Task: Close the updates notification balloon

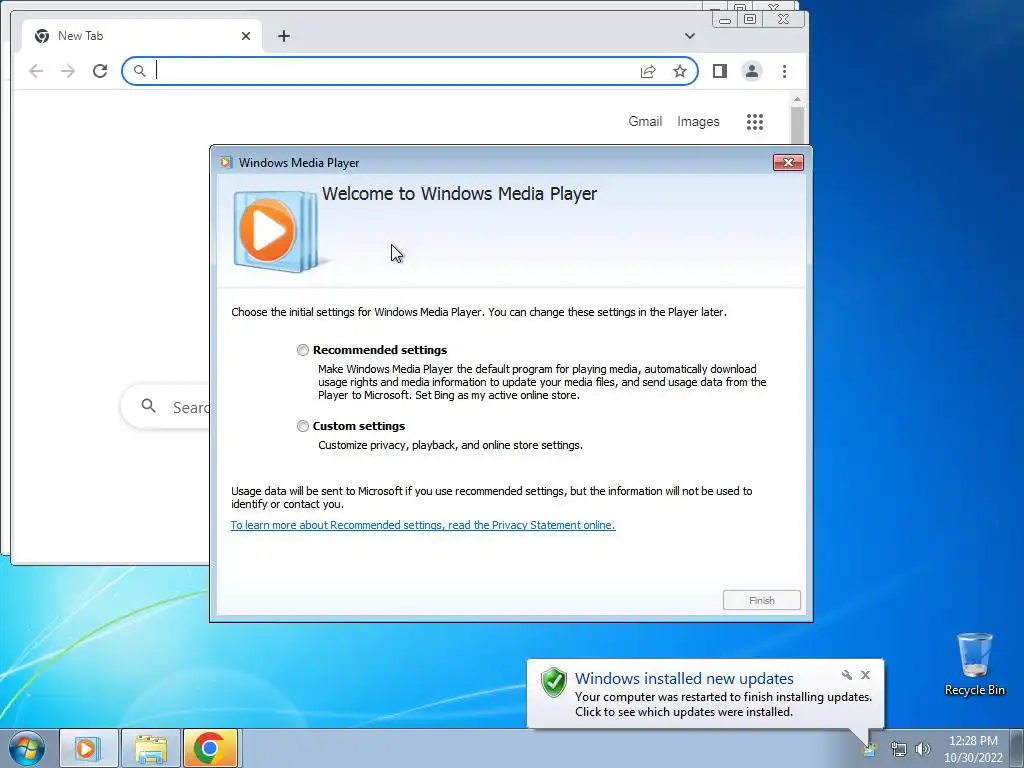Action: pos(865,675)
